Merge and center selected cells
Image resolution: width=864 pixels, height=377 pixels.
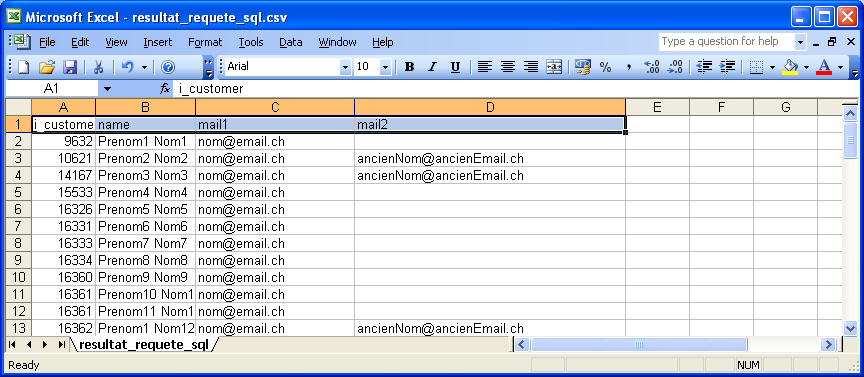point(554,67)
